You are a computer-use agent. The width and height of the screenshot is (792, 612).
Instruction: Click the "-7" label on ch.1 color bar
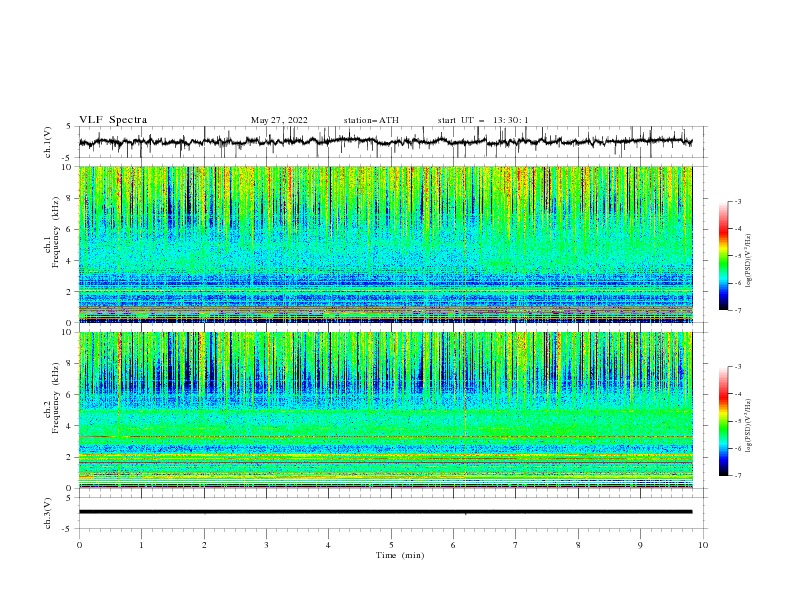[x=738, y=310]
